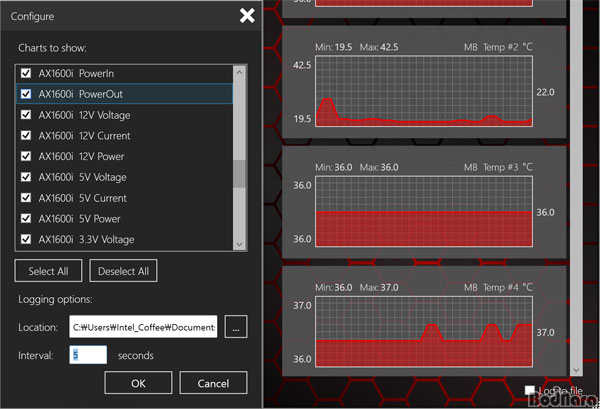
Task: Click MB Temp #4 title text
Action: 498,287
